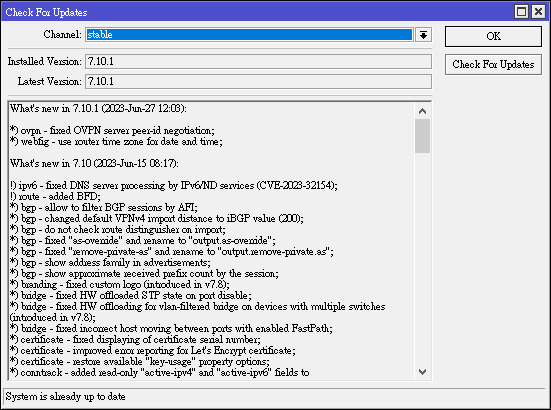Click the bgp route distinguisher line
This screenshot has width=551, height=410.
pos(118,229)
